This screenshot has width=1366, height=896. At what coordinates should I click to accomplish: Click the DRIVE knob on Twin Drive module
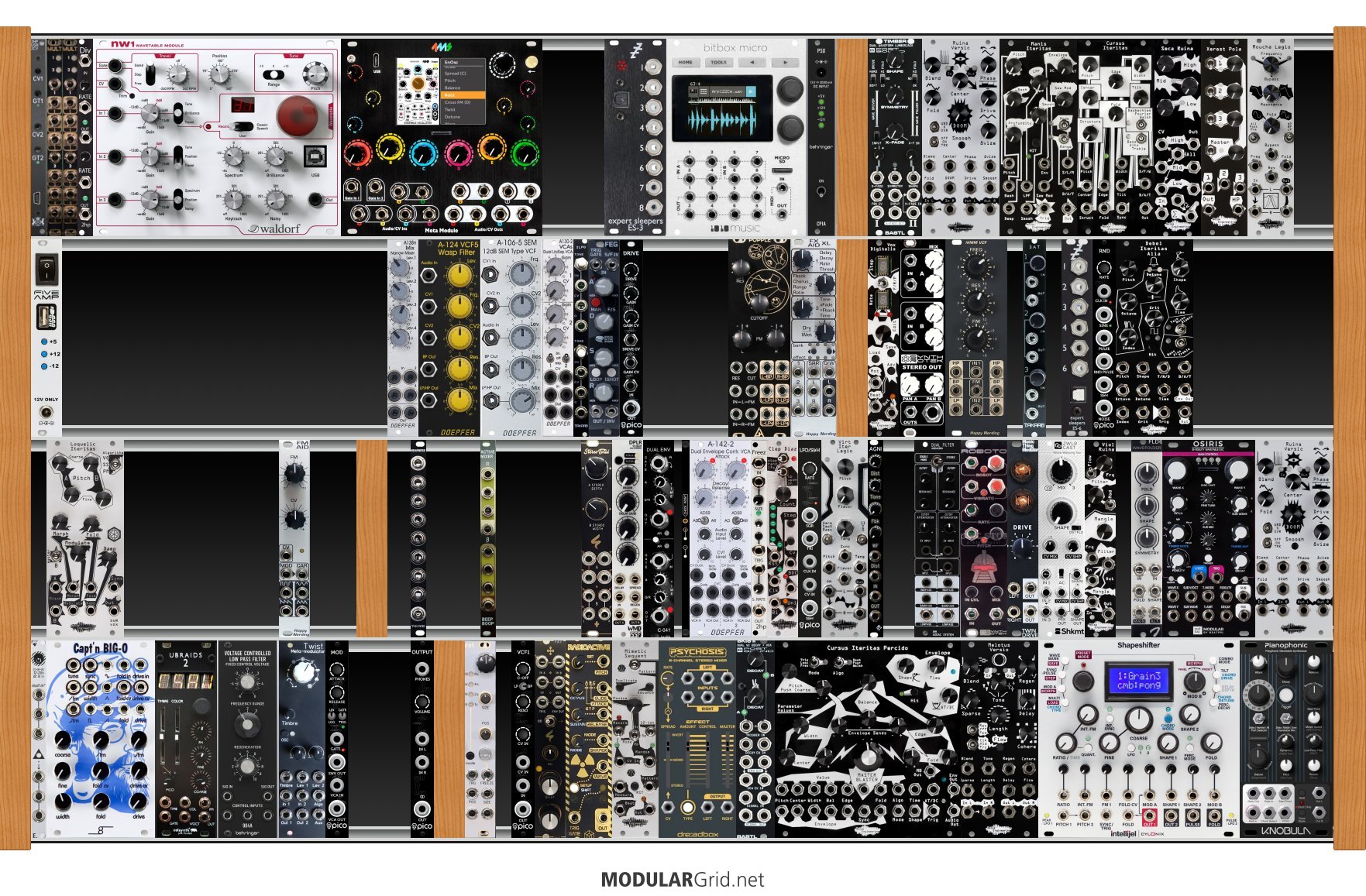[1023, 548]
